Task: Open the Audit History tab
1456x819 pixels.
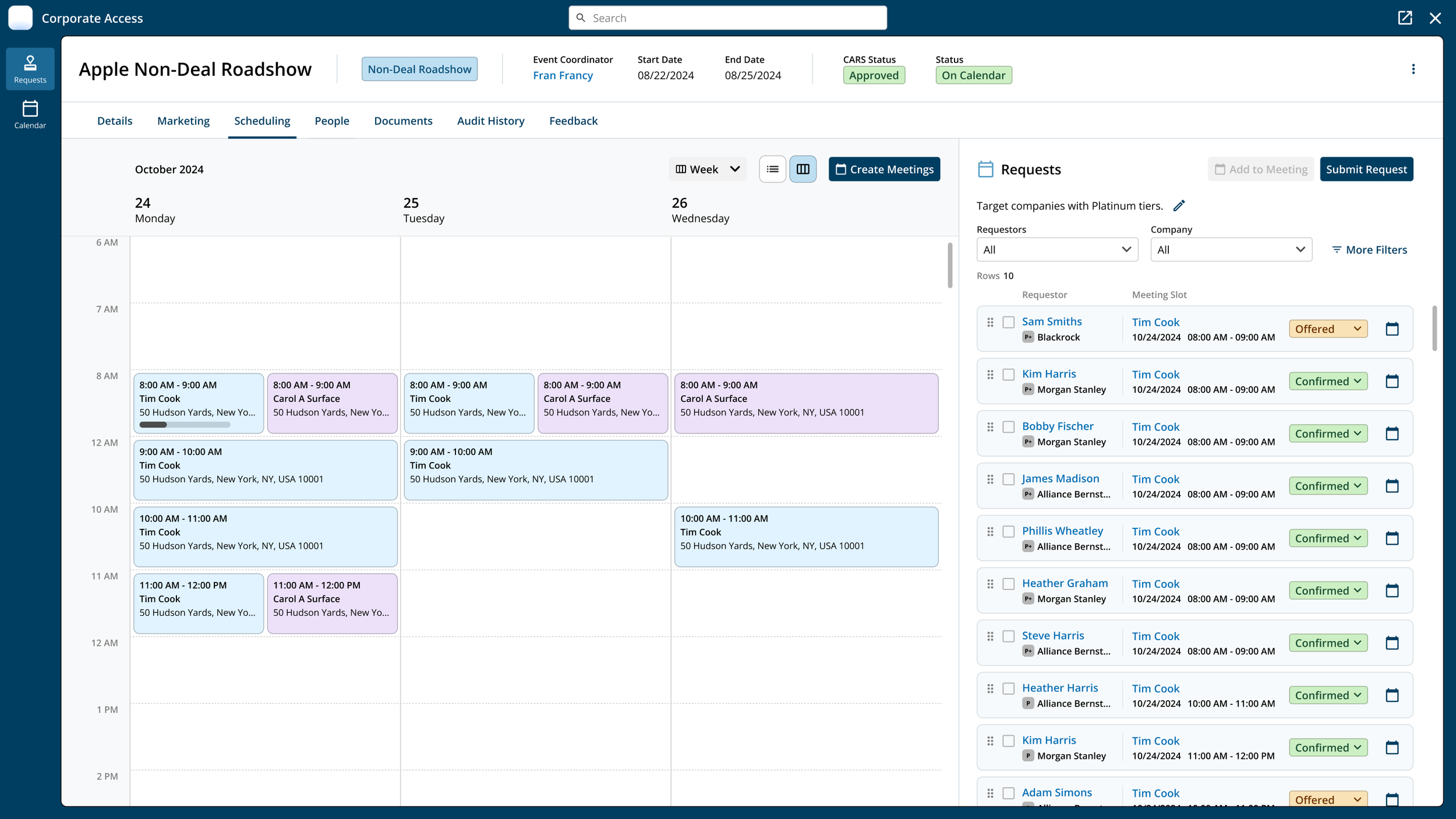Action: [x=490, y=121]
